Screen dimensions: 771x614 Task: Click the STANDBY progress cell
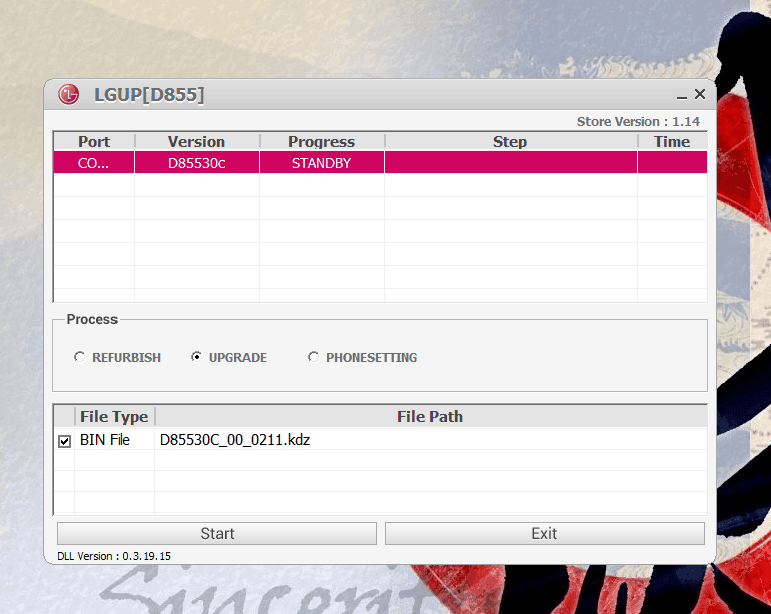(x=321, y=163)
